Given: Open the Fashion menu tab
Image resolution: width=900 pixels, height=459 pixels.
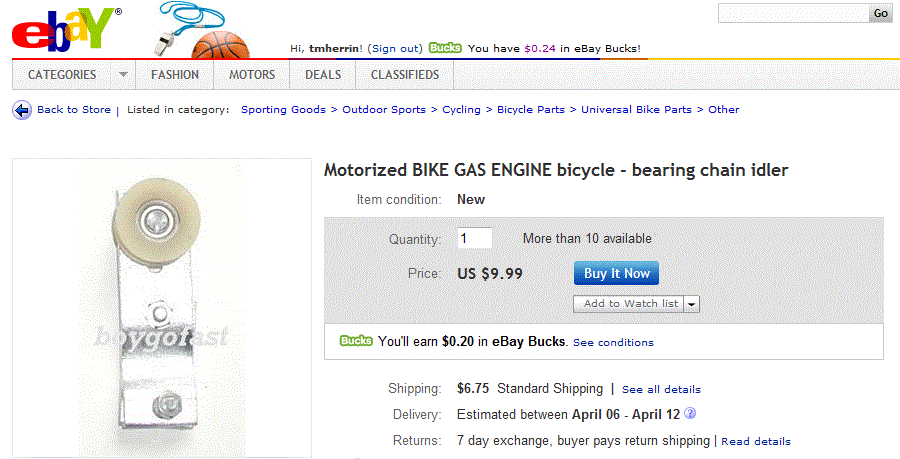Looking at the screenshot, I should [175, 75].
